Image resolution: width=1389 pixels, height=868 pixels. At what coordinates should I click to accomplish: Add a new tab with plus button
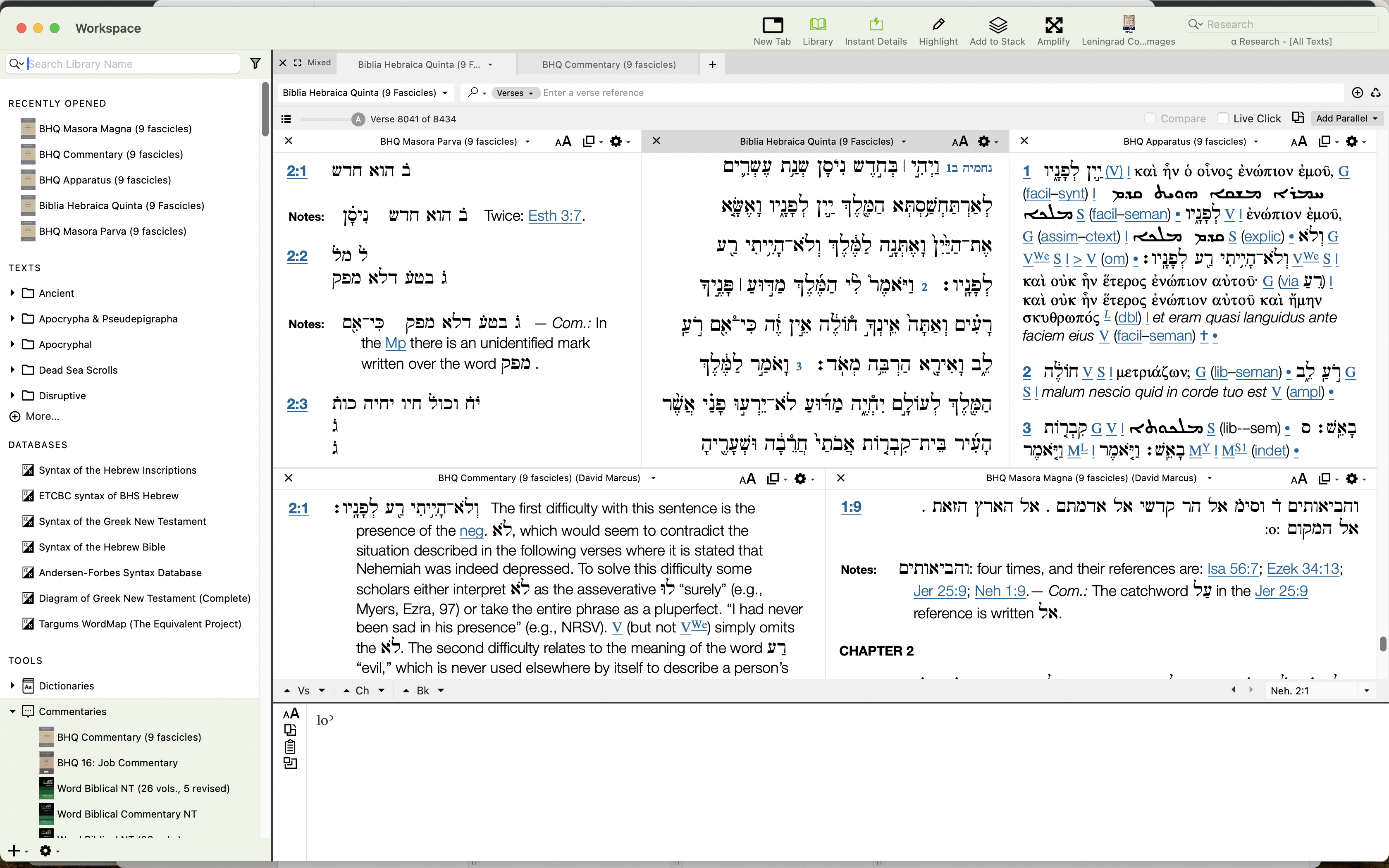(712, 64)
